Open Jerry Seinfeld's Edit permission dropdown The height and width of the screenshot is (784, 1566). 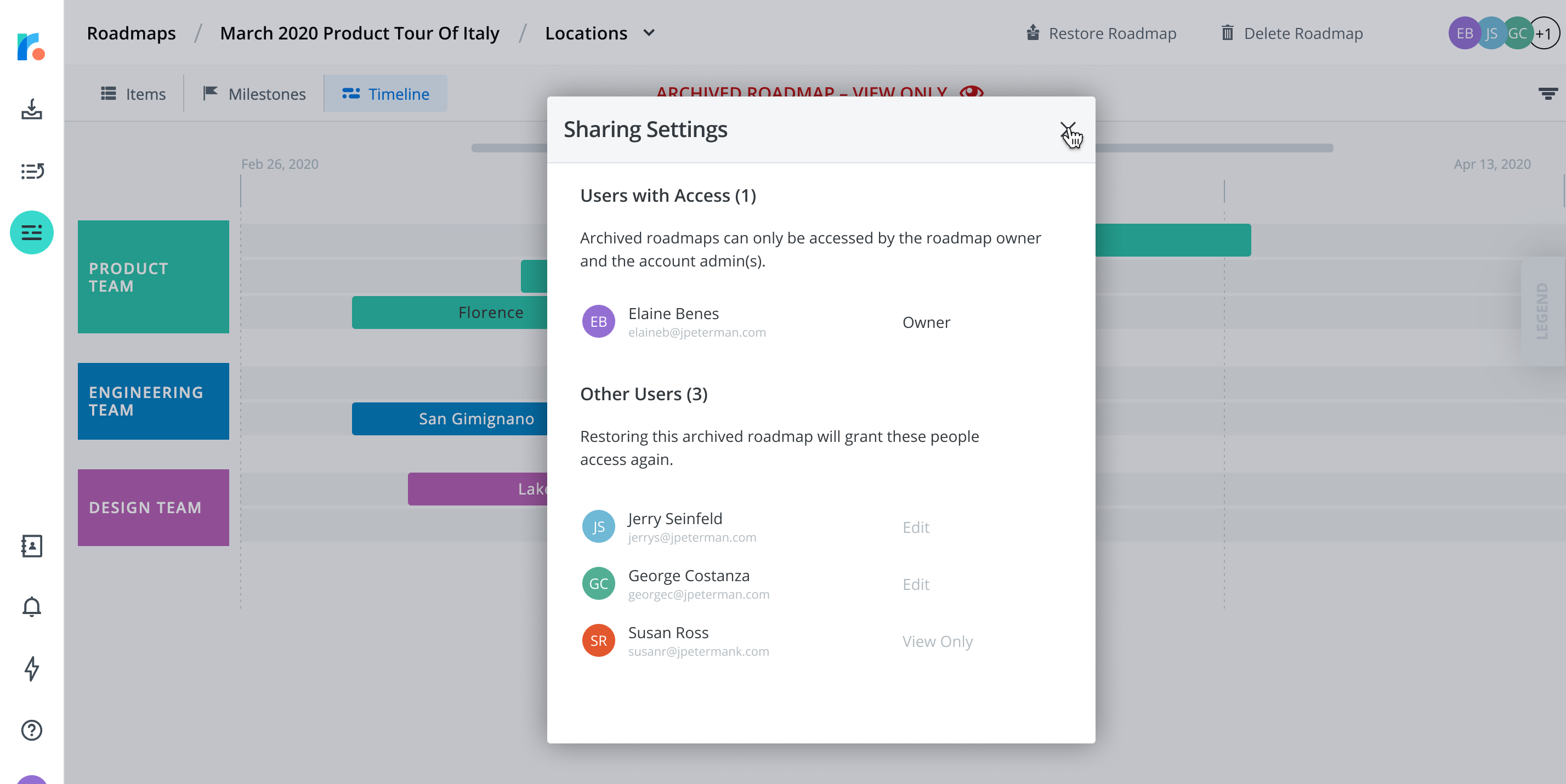click(x=916, y=527)
